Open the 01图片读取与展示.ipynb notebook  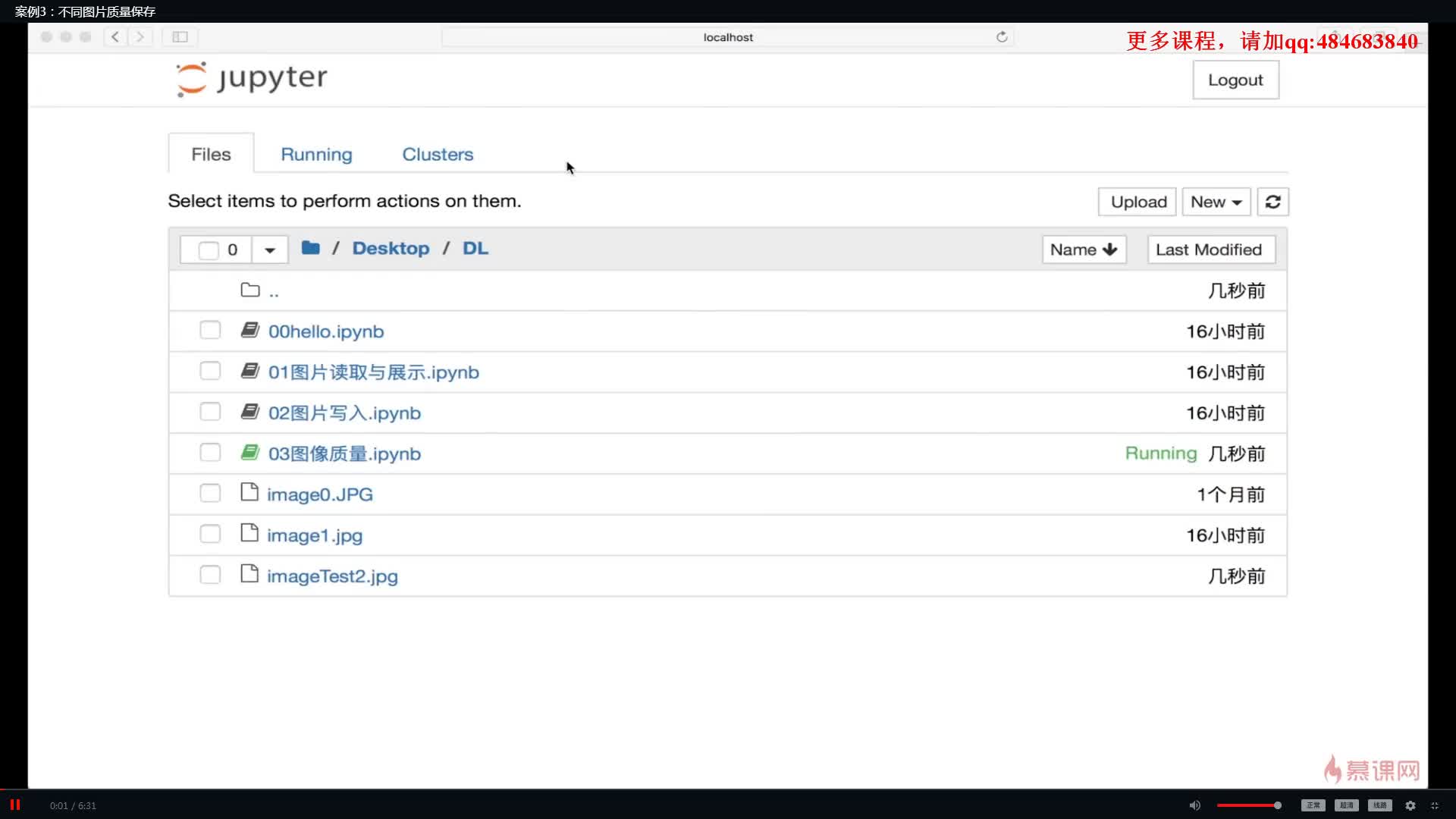point(374,372)
